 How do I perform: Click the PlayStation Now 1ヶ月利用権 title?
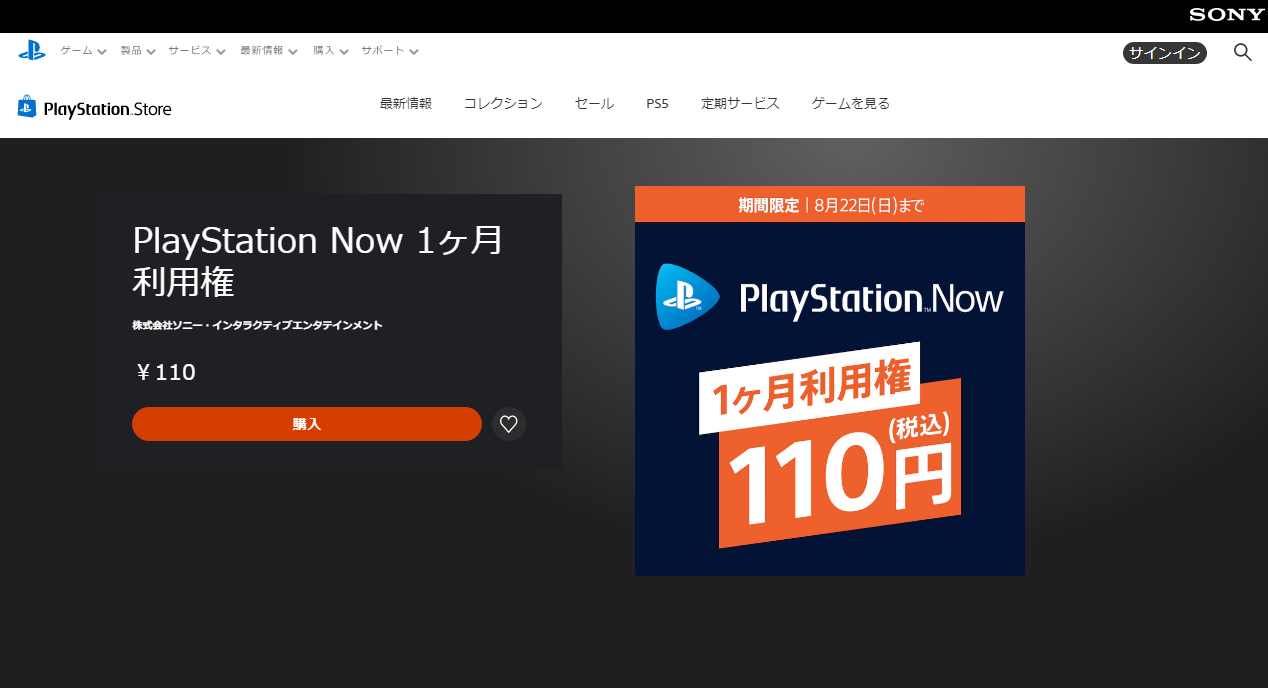[318, 262]
